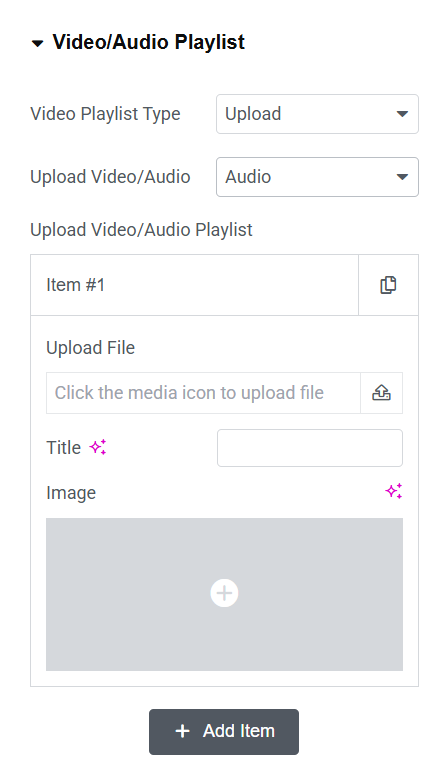Click the Upload File label

coord(91,348)
